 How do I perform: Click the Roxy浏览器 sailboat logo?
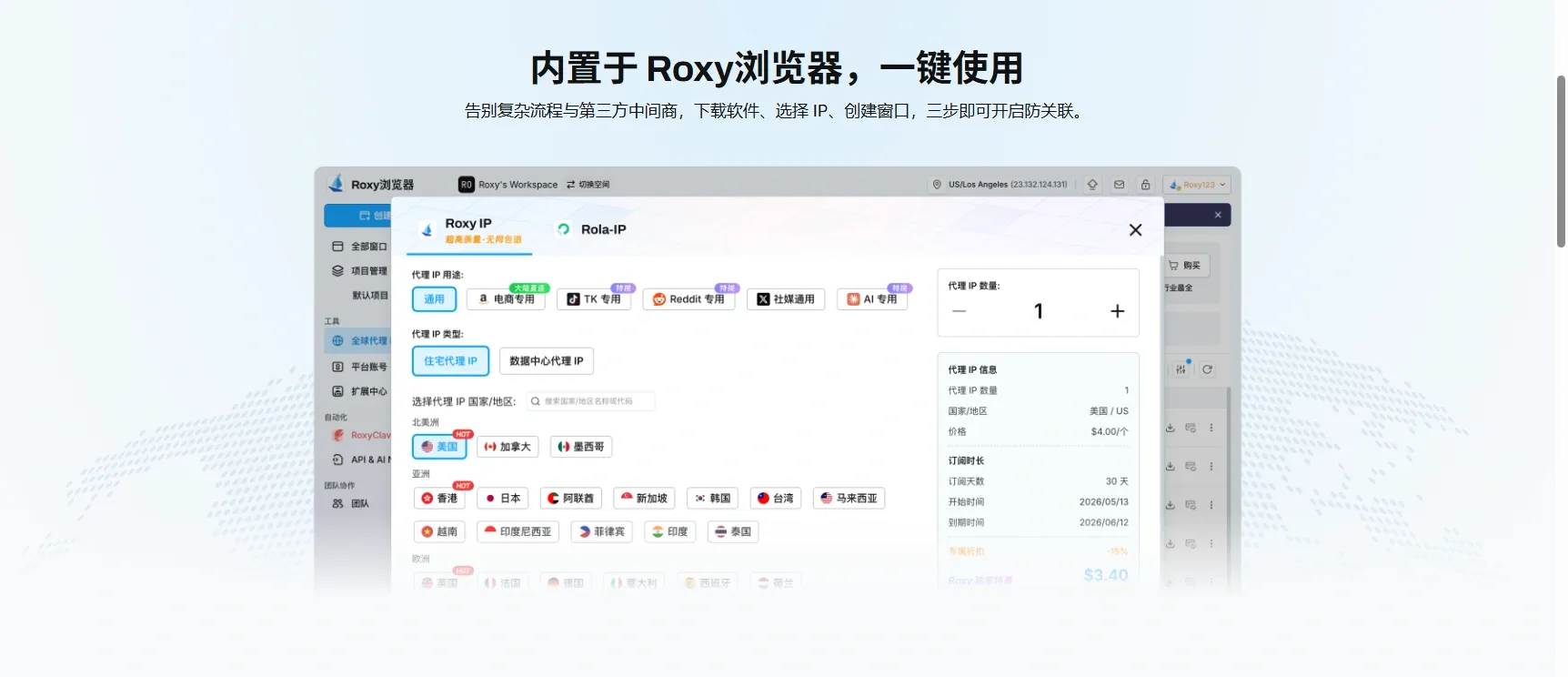[x=337, y=184]
